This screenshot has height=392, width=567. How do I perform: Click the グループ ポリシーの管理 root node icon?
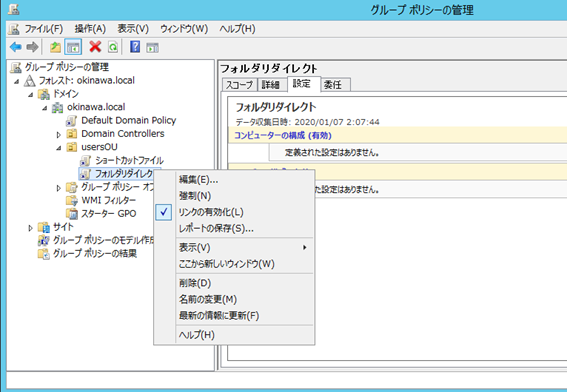coord(16,67)
